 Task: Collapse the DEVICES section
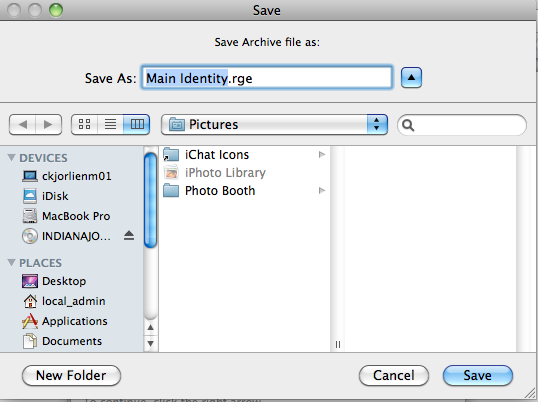tap(11, 157)
